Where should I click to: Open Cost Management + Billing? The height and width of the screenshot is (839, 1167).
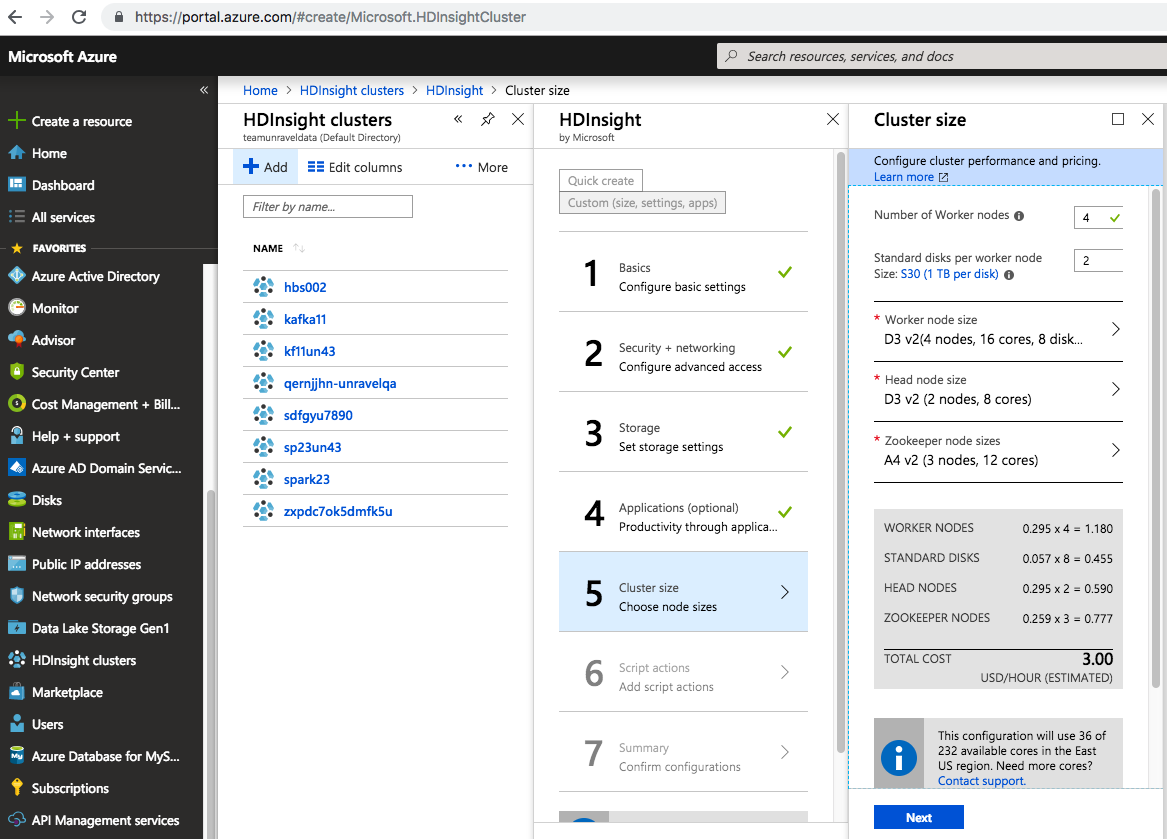pyautogui.click(x=106, y=404)
